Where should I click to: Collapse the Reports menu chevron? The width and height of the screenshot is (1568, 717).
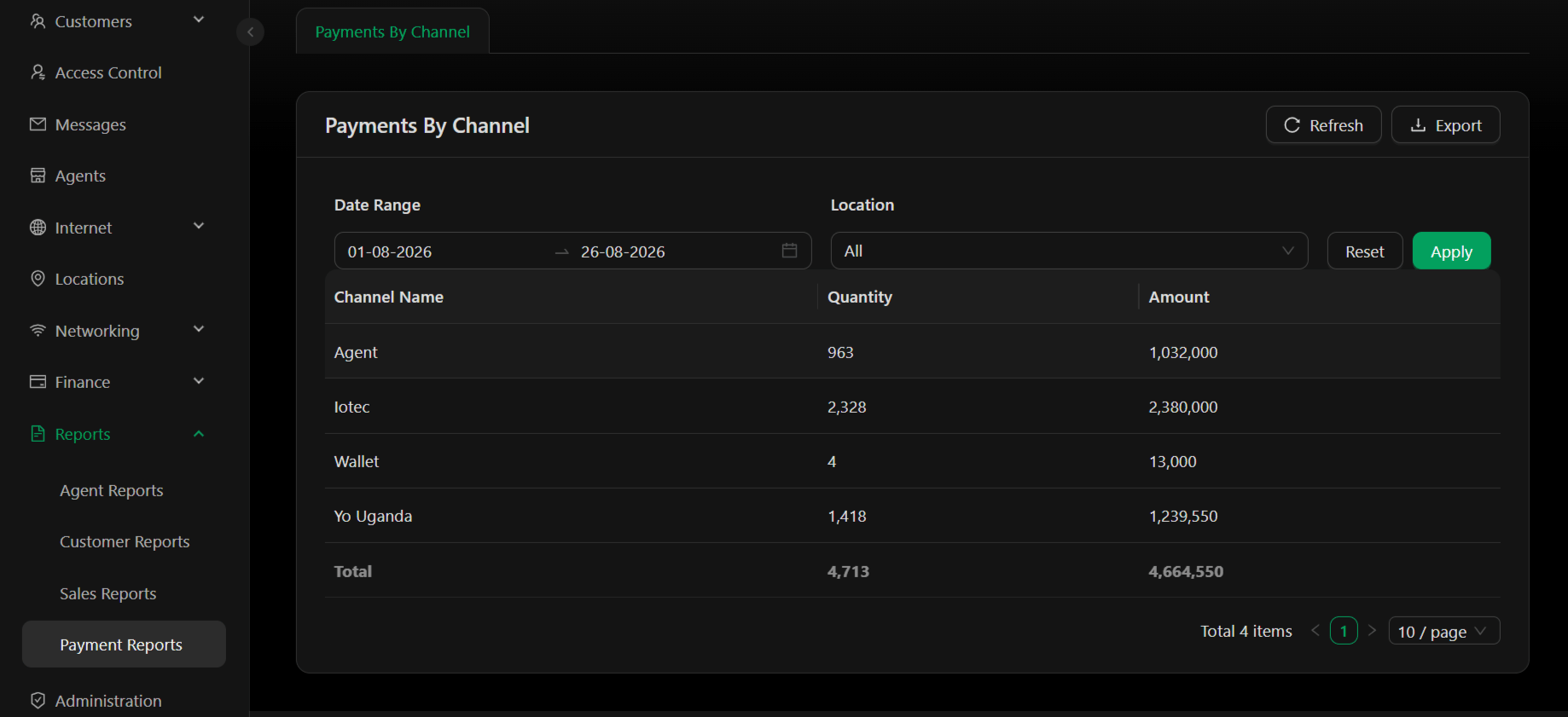[199, 434]
